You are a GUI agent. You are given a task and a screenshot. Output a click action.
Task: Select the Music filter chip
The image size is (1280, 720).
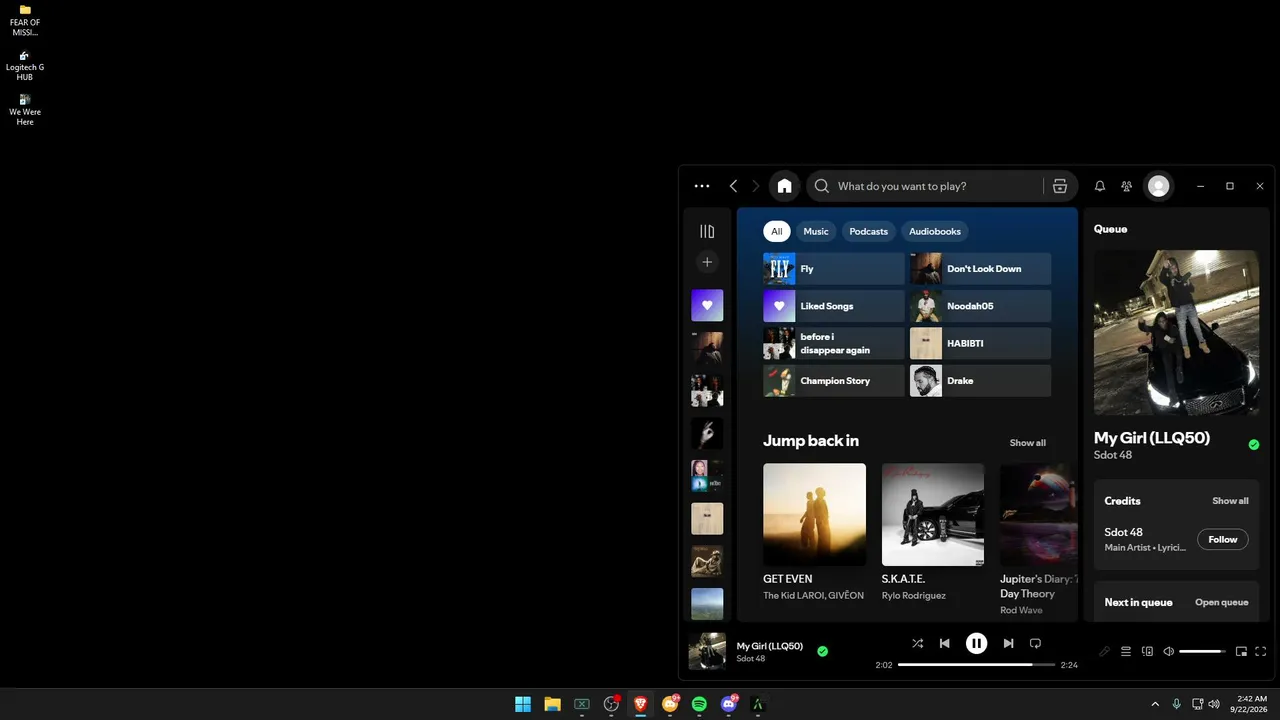[x=816, y=231]
